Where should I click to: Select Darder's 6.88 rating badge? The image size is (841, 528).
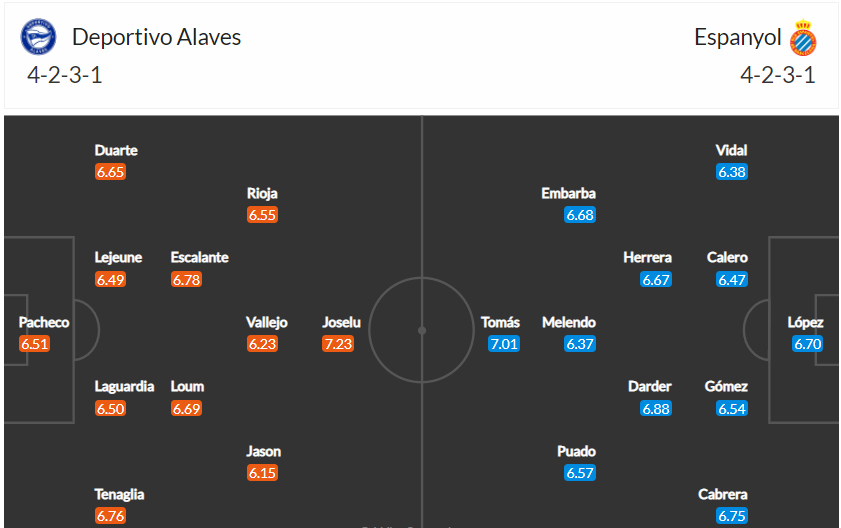click(656, 408)
